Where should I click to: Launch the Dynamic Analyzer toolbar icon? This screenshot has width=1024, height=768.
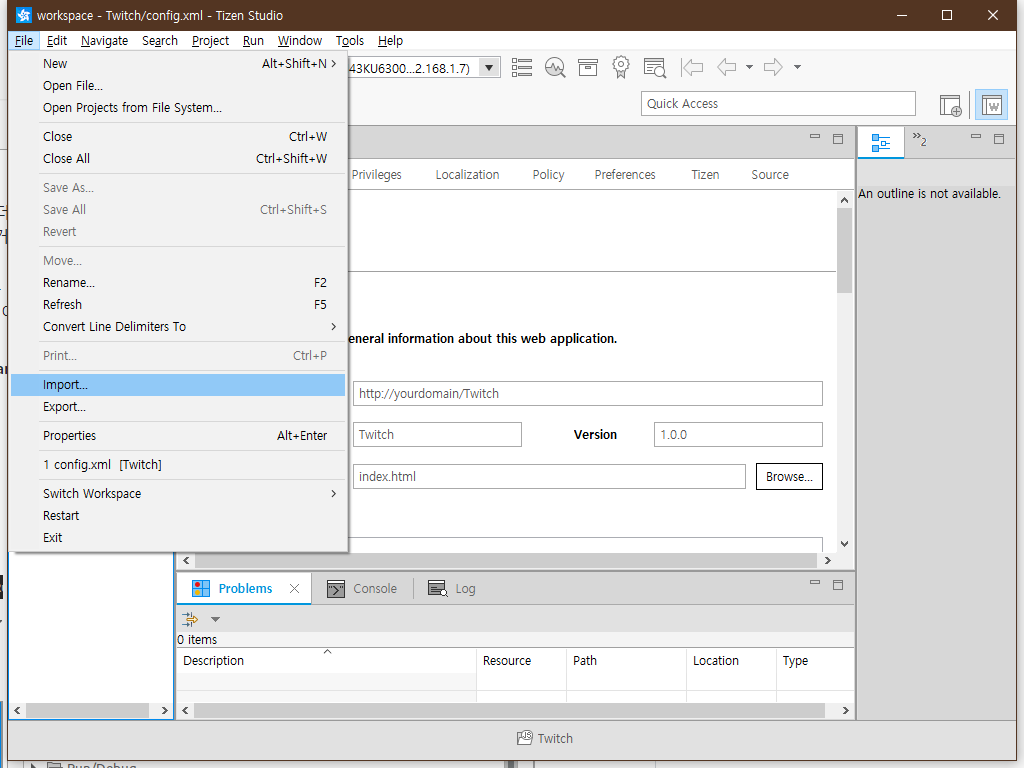[x=554, y=67]
